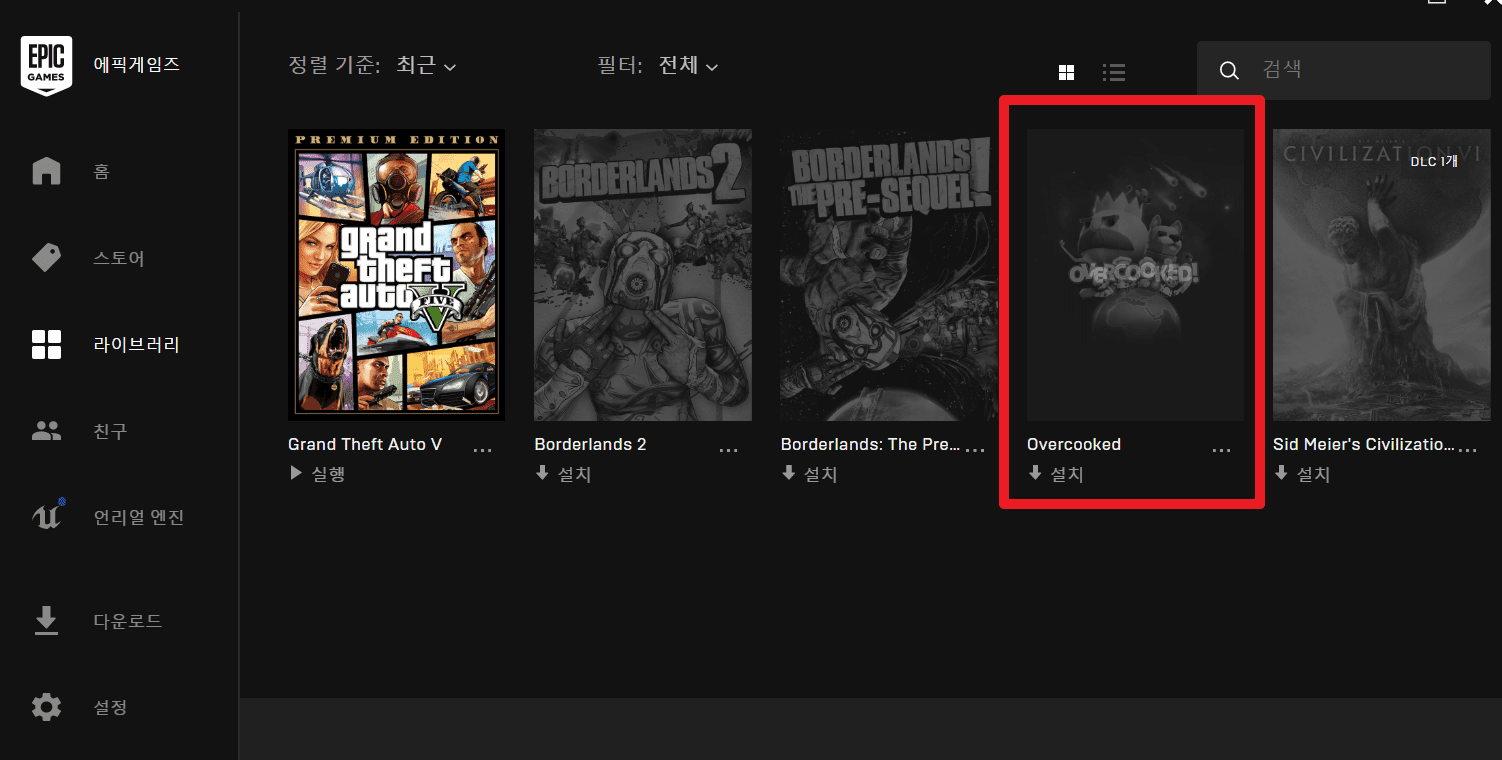This screenshot has height=760, width=1502.
Task: Switch to list view layout
Action: [1114, 72]
